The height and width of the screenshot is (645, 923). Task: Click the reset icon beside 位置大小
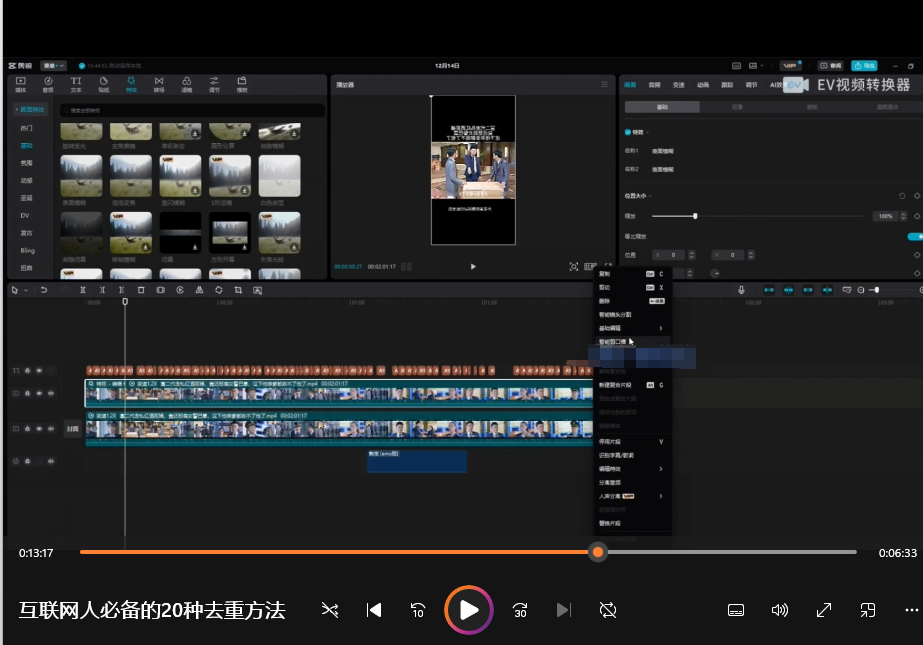[x=902, y=196]
